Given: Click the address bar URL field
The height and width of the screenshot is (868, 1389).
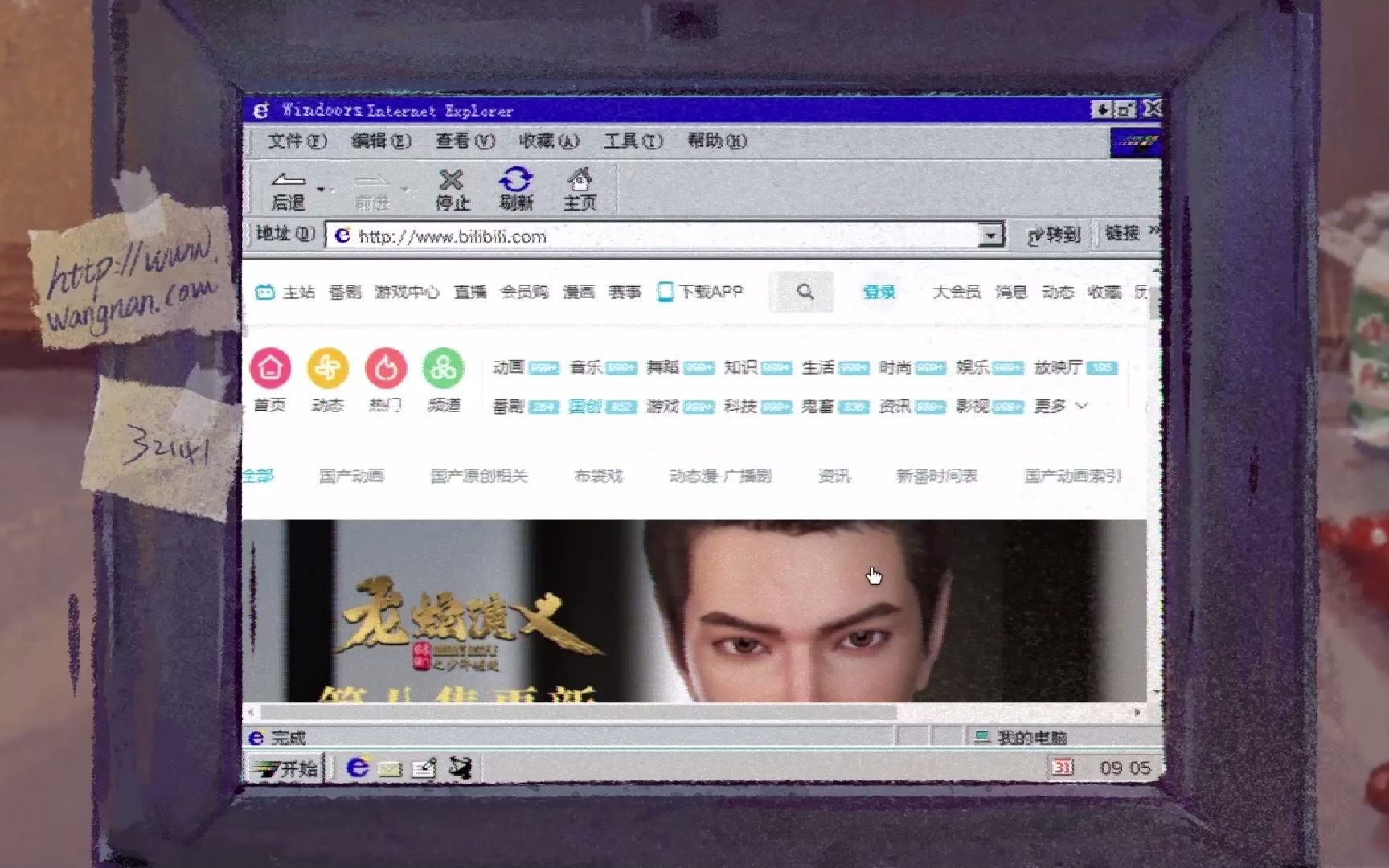Looking at the screenshot, I should pyautogui.click(x=653, y=235).
